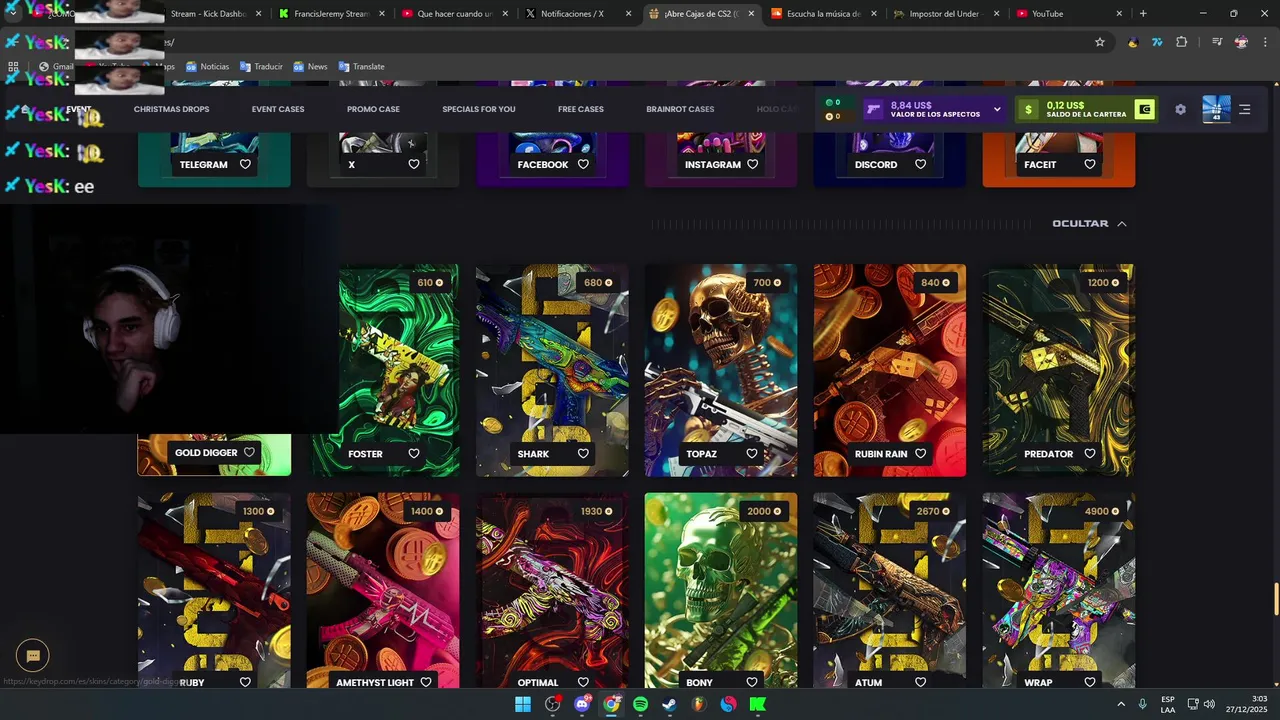Favorite the X case with its heart icon

tap(414, 164)
